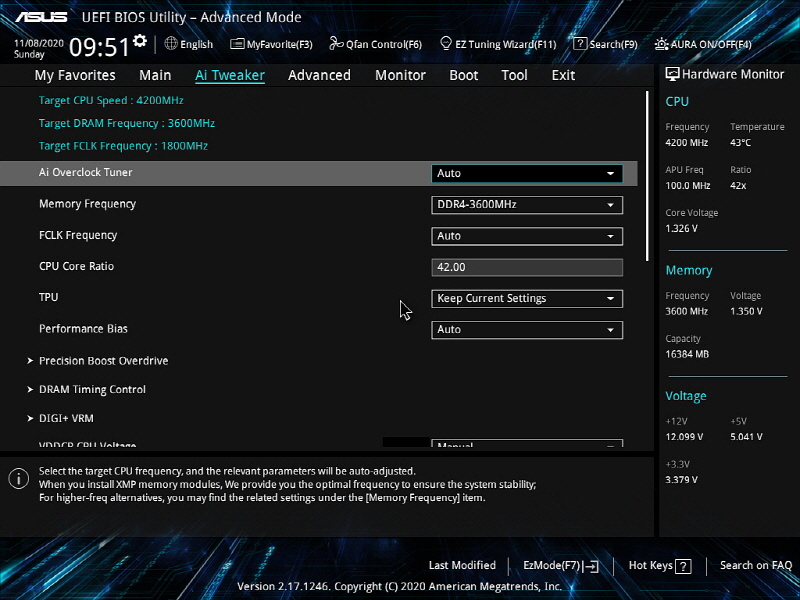Select Memory Frequency label
This screenshot has width=800, height=600.
tap(87, 204)
